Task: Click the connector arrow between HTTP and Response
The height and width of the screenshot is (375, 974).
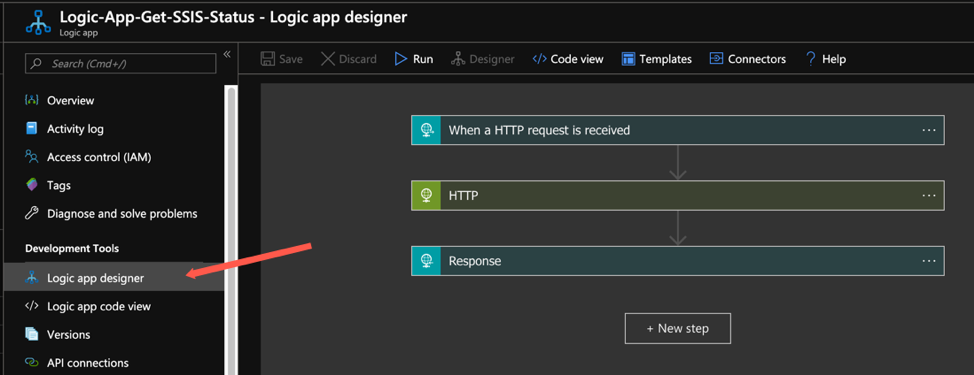Action: pyautogui.click(x=678, y=228)
